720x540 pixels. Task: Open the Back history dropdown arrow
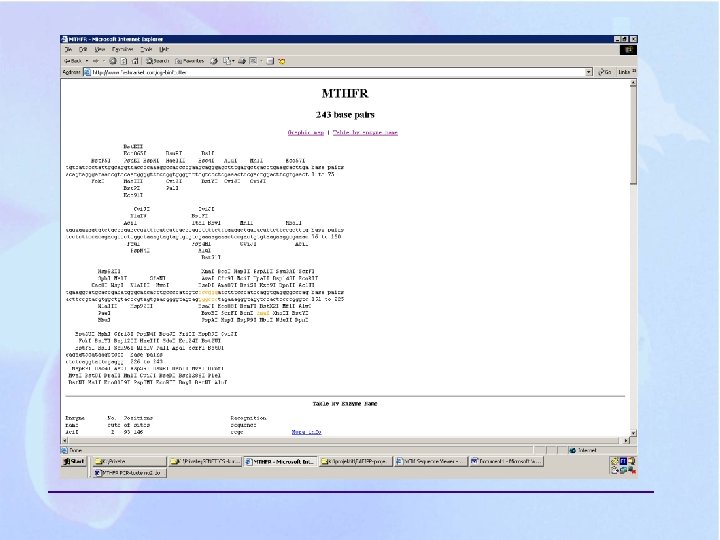87,61
